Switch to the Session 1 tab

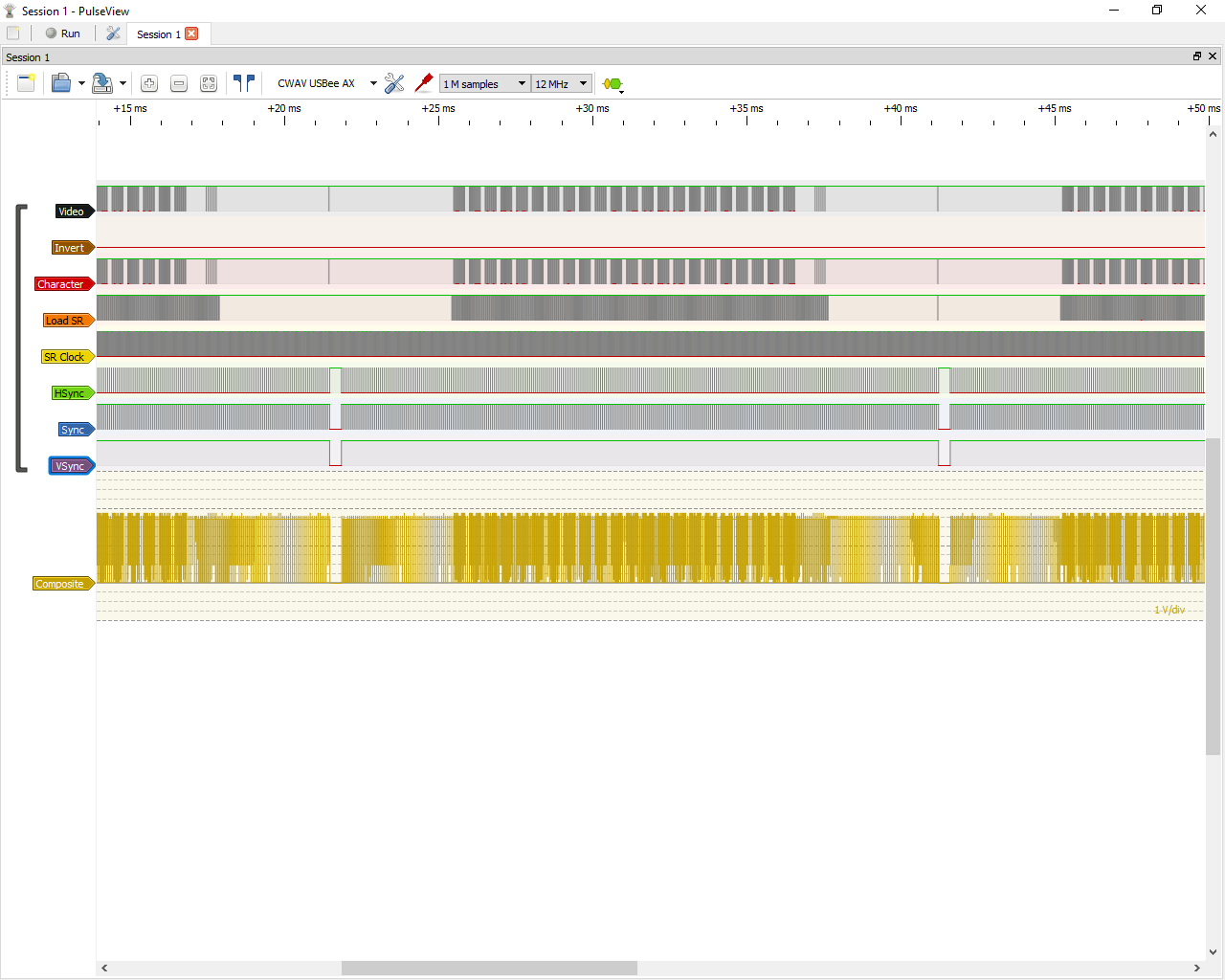158,34
